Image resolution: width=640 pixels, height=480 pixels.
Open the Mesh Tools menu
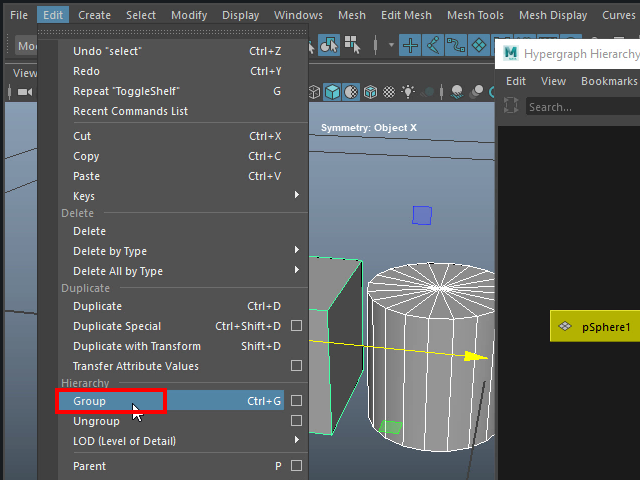point(475,15)
